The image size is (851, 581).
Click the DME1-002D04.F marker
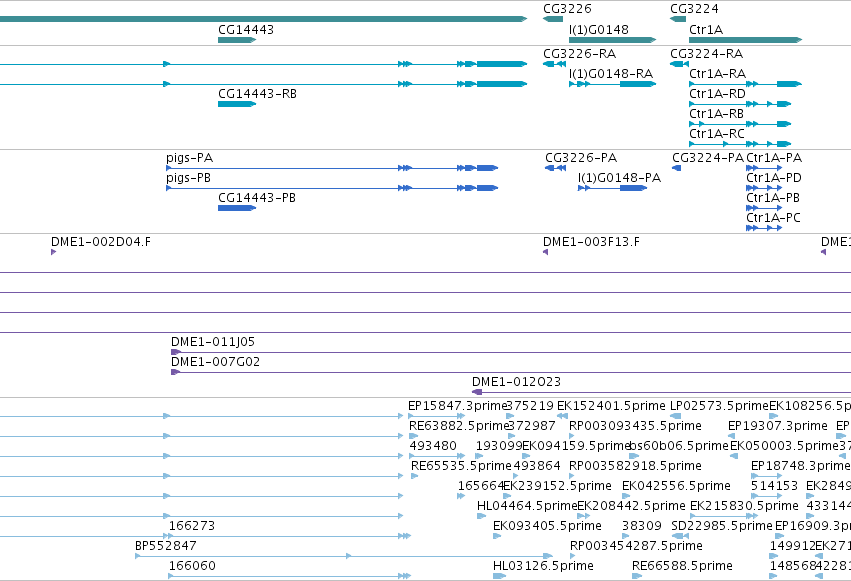(x=53, y=252)
